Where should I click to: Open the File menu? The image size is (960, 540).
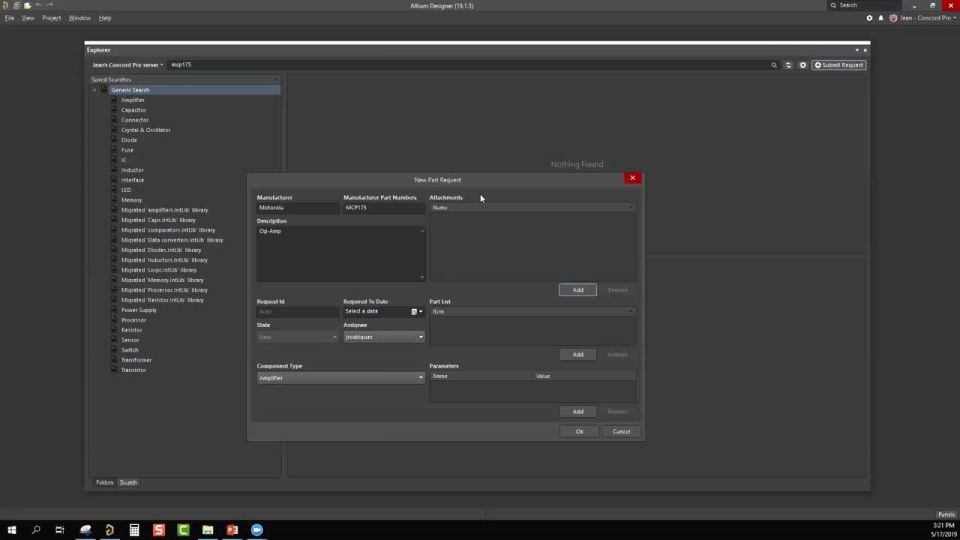click(10, 18)
